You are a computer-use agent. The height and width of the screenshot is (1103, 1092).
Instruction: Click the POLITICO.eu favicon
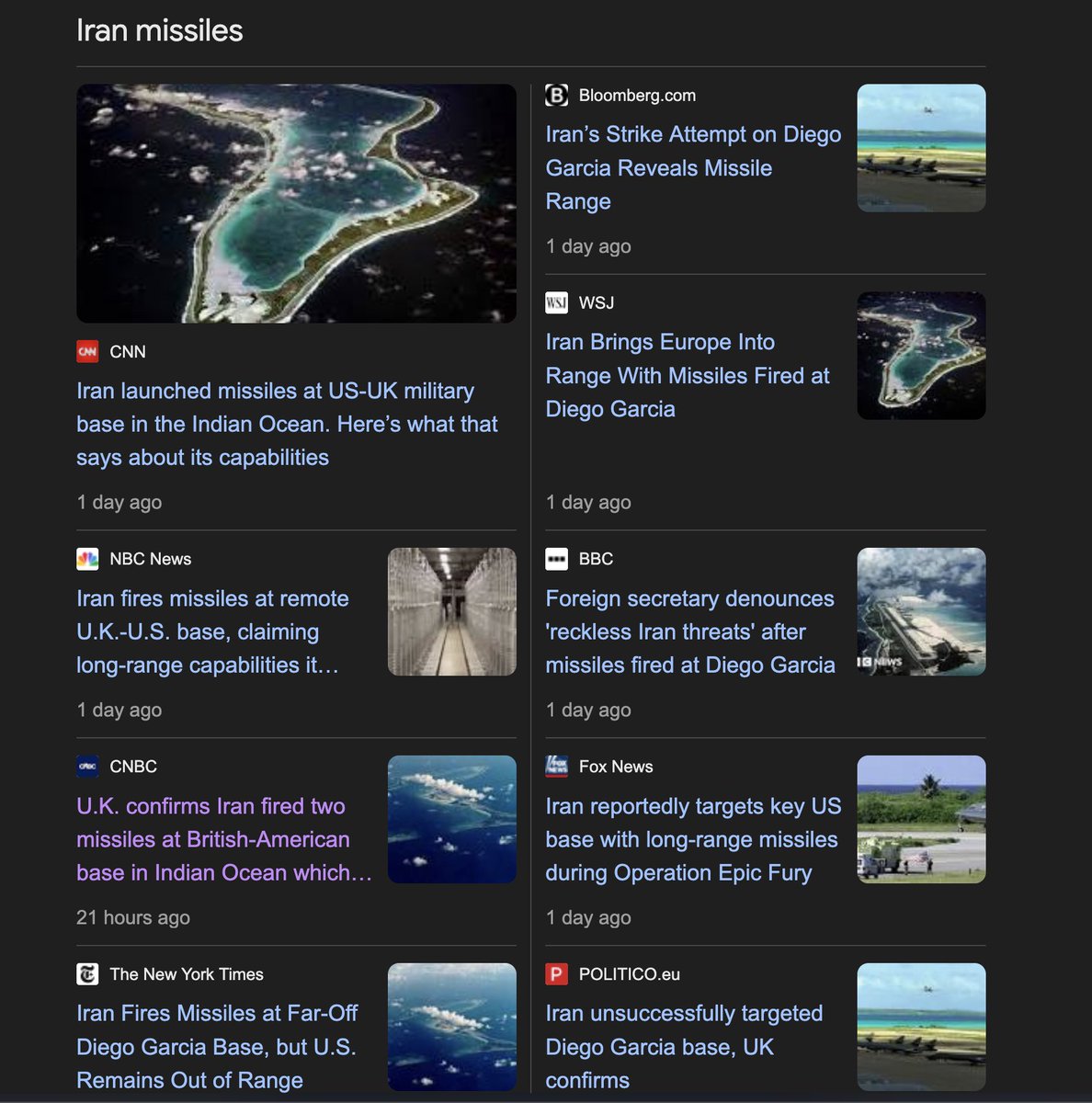[556, 974]
